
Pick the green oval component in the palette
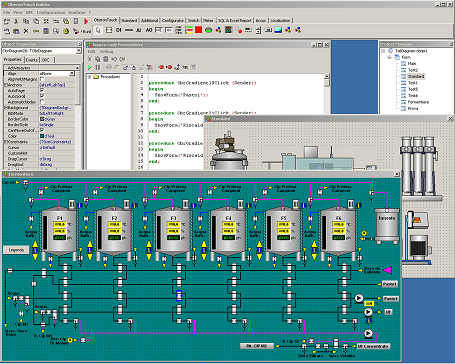click(209, 30)
